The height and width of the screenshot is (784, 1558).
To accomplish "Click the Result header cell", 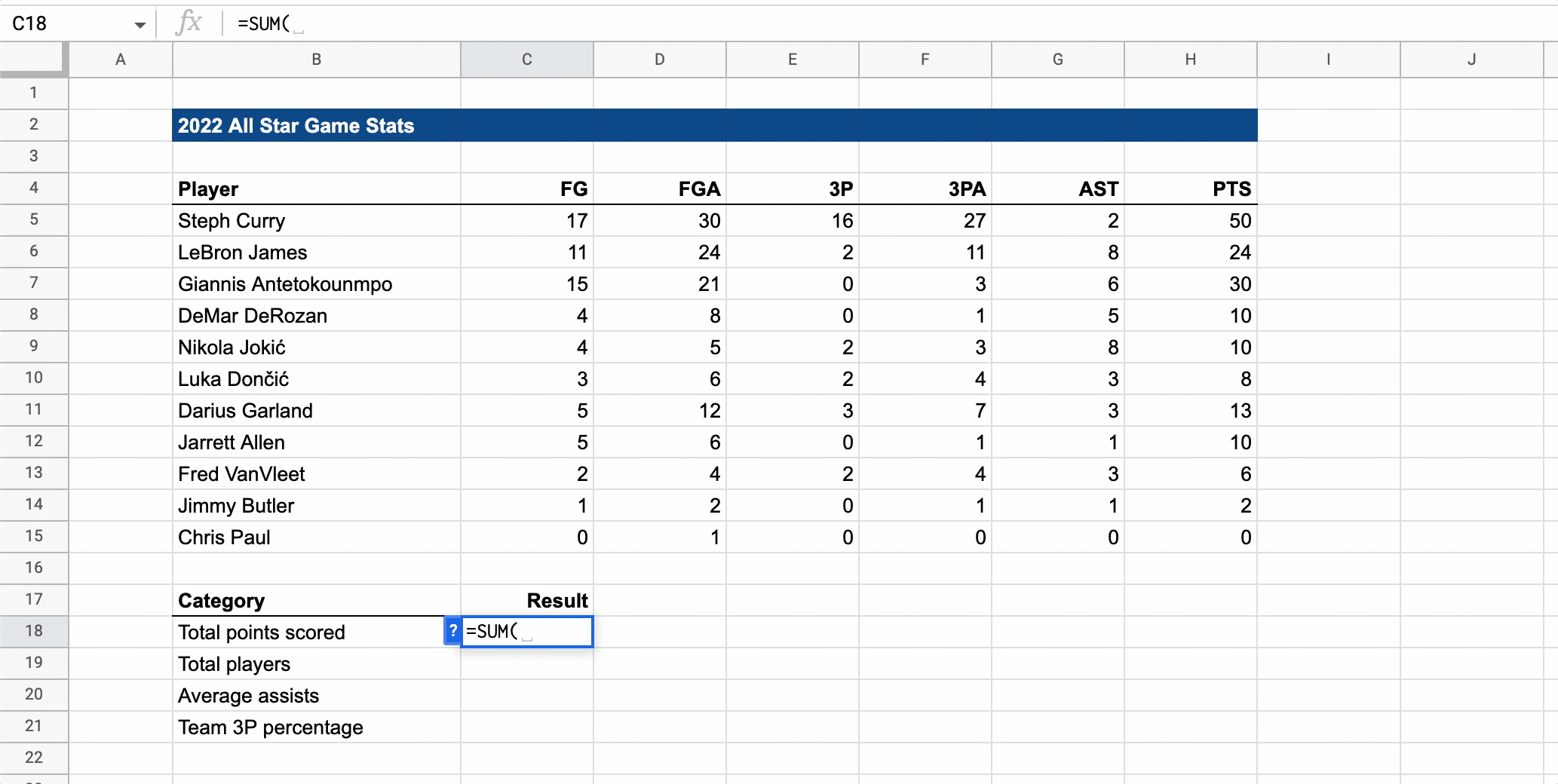I will [x=526, y=601].
